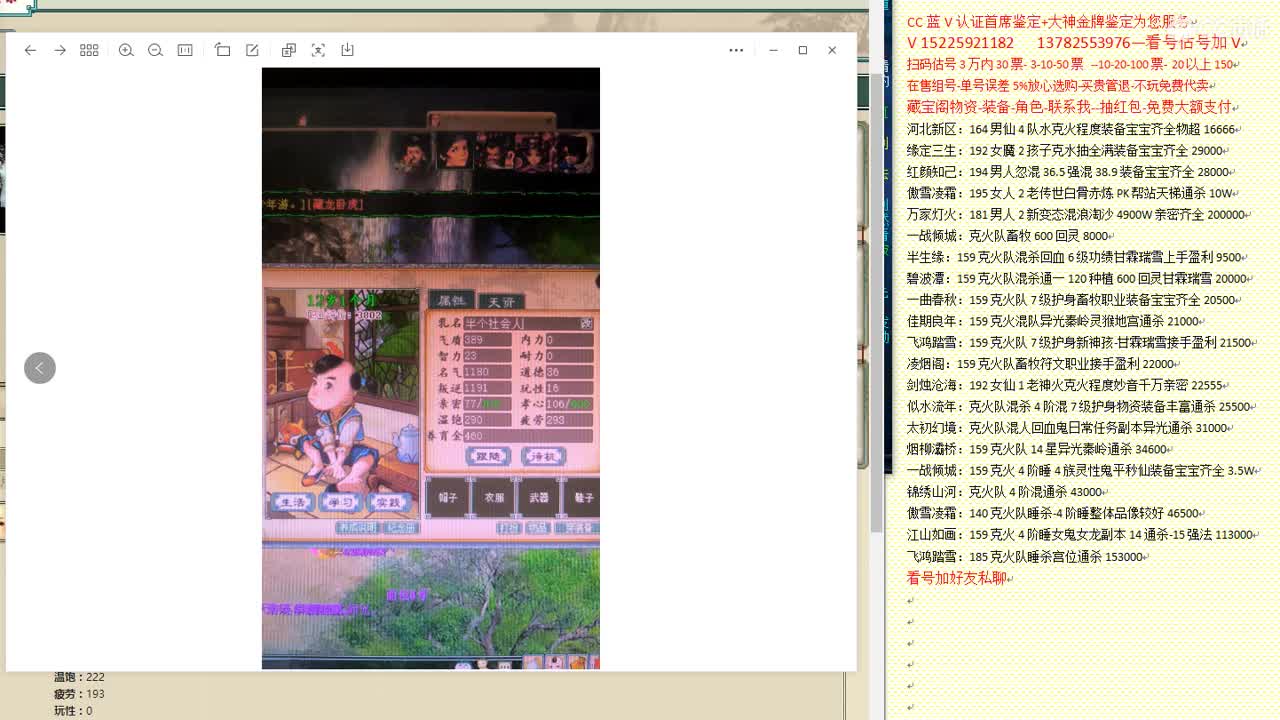The width and height of the screenshot is (1280, 720).
Task: Zoom in using the magnifier plus icon
Action: [126, 50]
